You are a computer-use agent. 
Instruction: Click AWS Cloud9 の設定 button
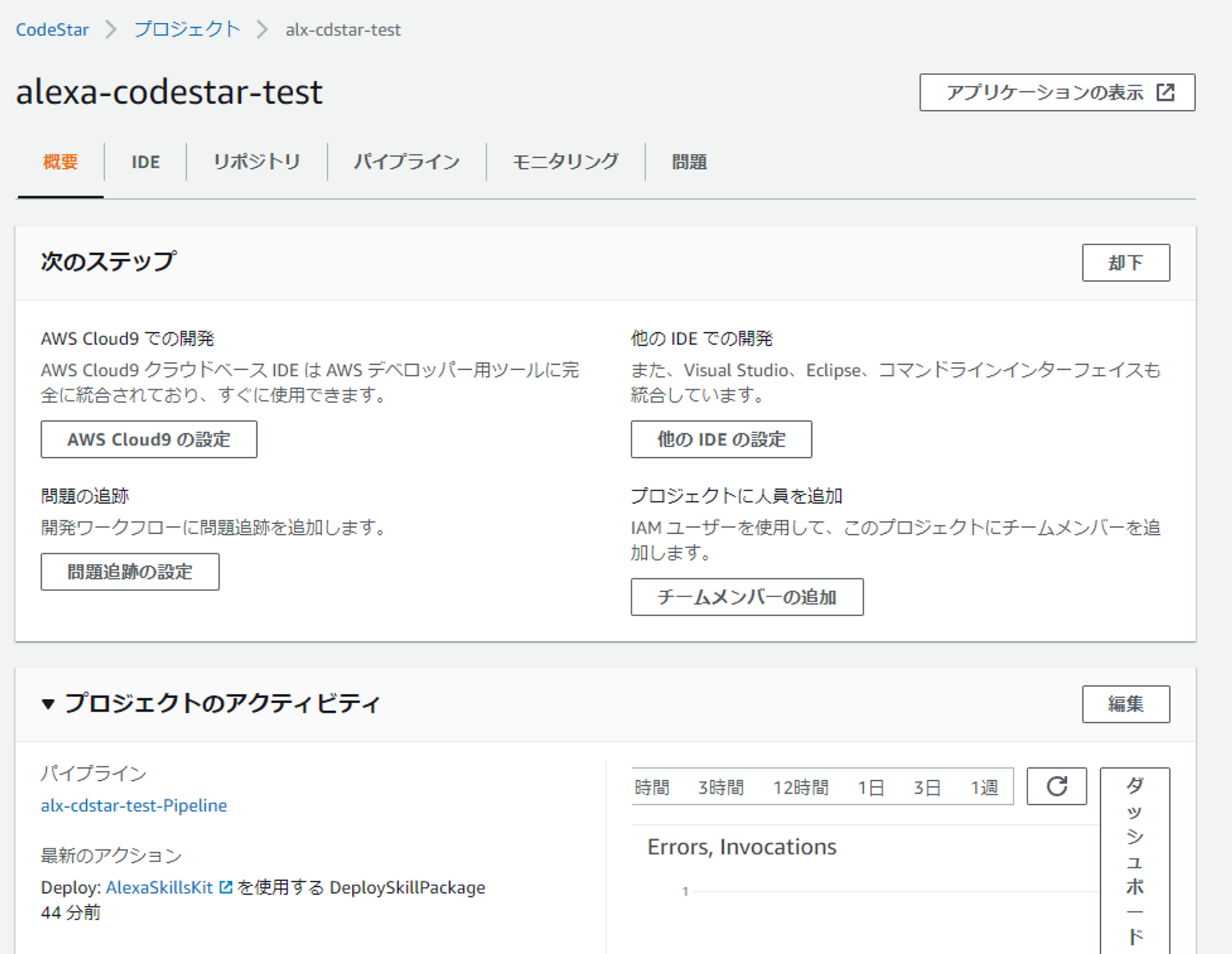click(x=148, y=439)
